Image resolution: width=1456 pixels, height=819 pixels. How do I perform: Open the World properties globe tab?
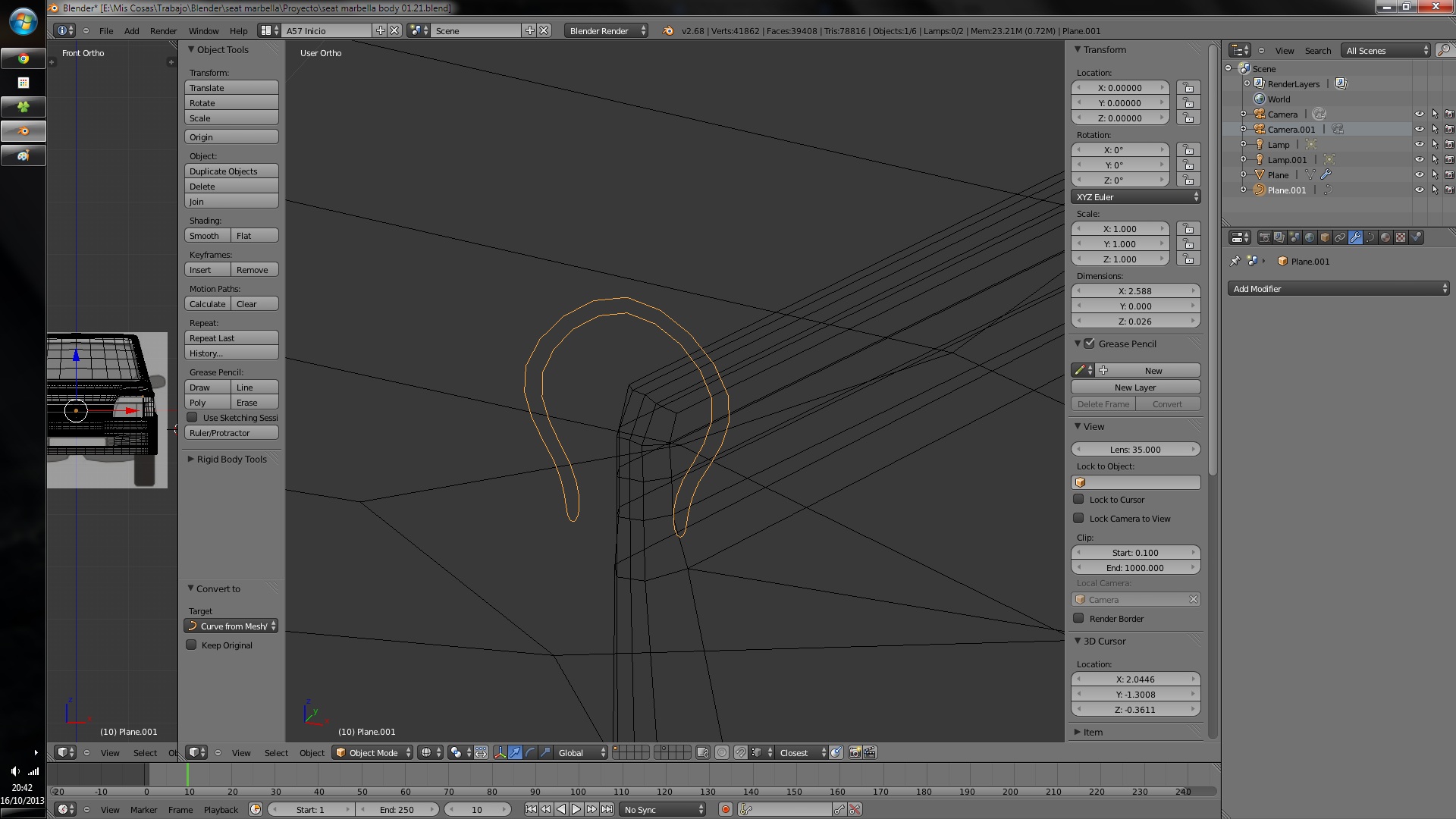click(x=1310, y=237)
